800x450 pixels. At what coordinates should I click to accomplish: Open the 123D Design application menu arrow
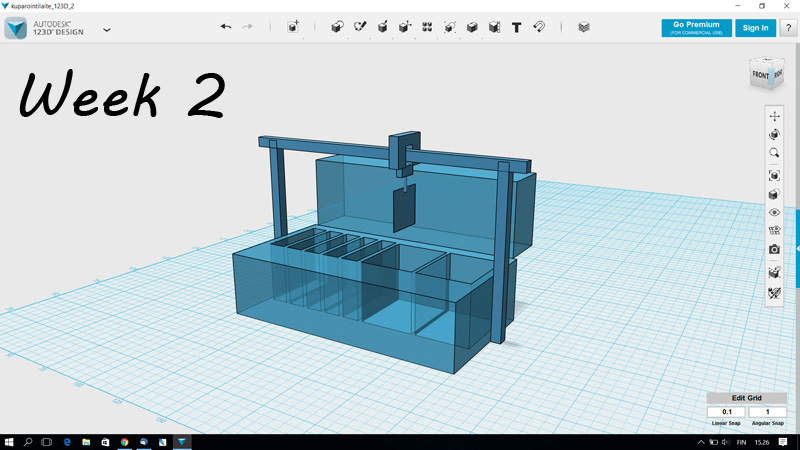[107, 30]
